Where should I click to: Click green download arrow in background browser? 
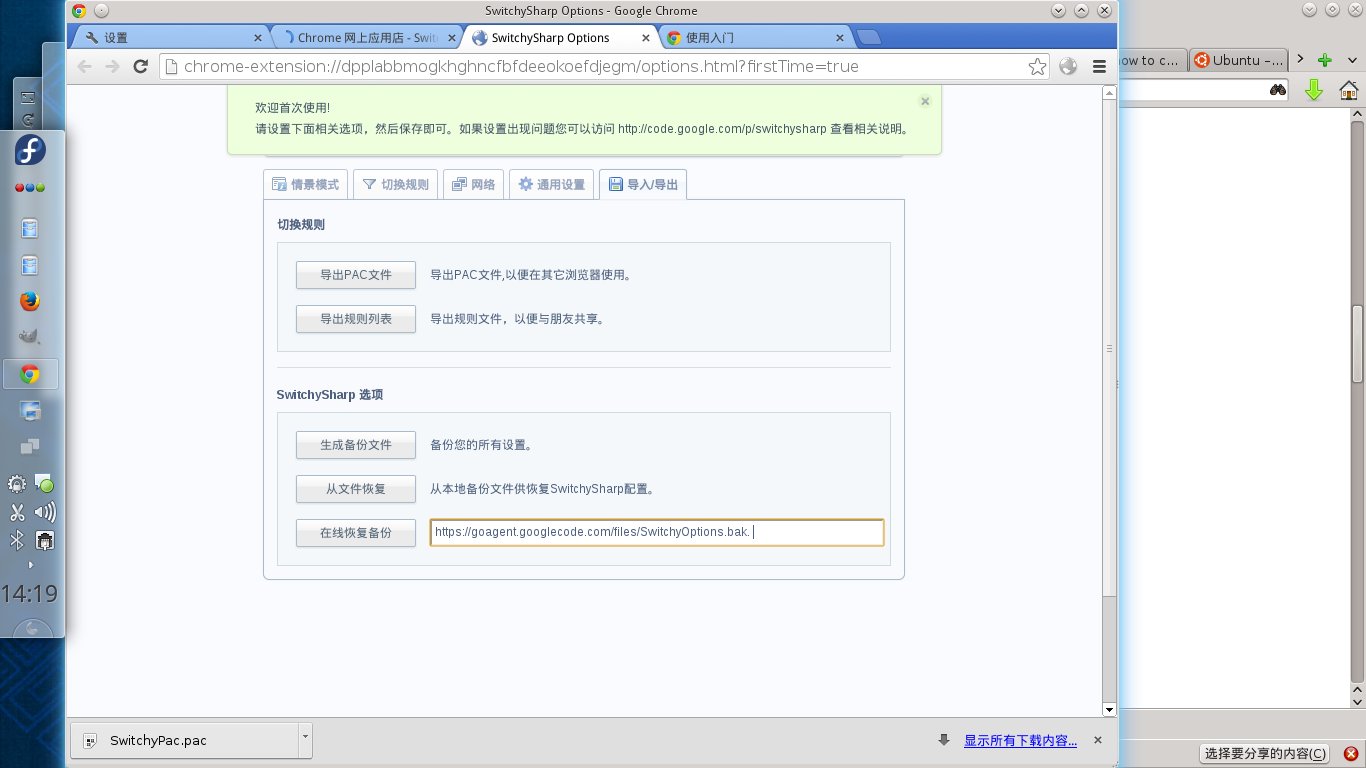coord(1314,90)
